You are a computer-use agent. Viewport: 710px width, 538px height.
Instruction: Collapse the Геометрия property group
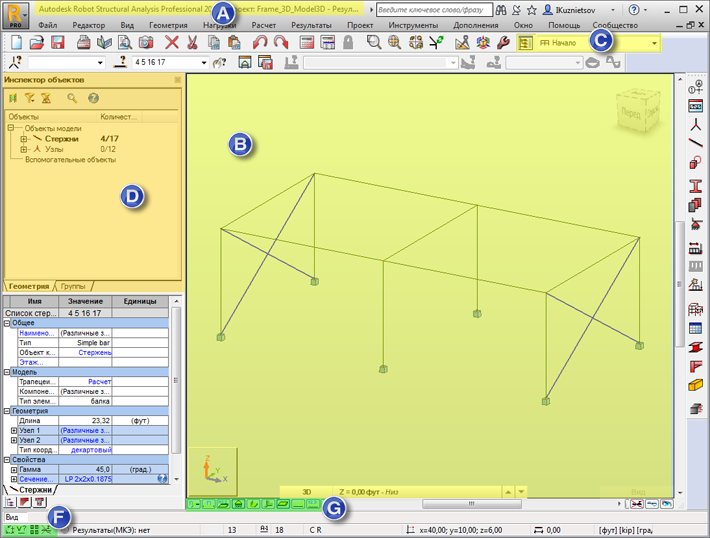(7, 411)
